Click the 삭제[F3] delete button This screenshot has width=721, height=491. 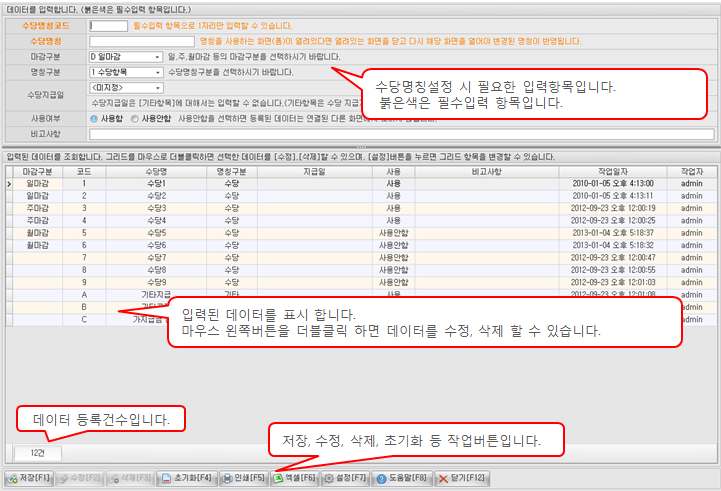130,478
